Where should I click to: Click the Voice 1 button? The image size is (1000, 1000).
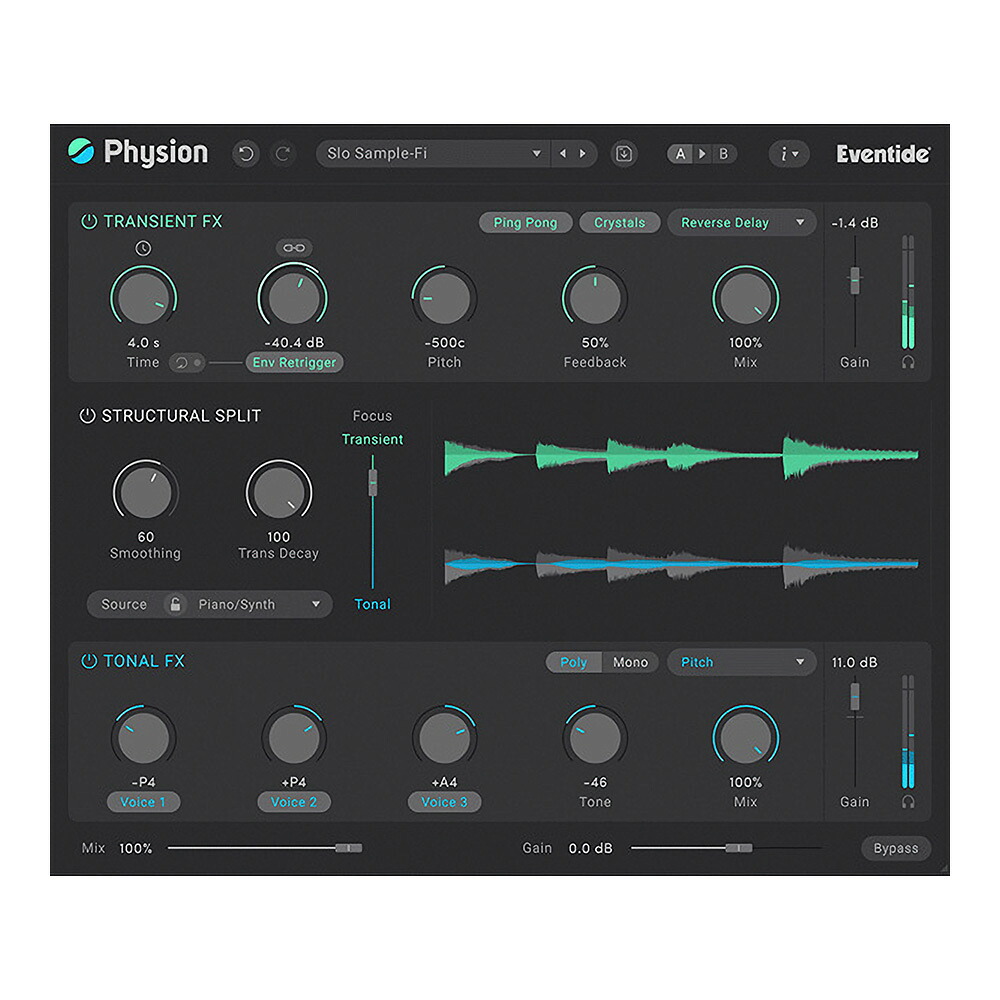pos(143,802)
